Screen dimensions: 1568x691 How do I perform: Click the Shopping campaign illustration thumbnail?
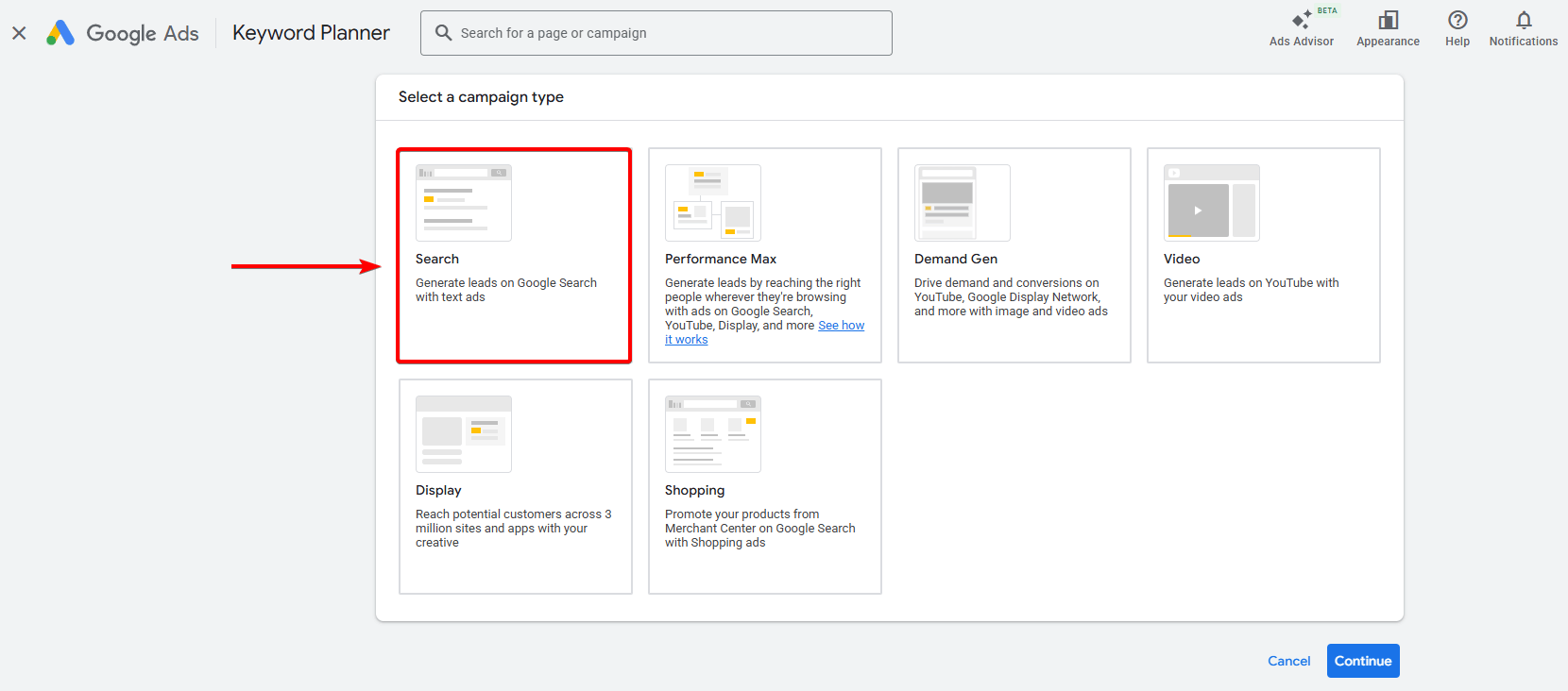713,434
